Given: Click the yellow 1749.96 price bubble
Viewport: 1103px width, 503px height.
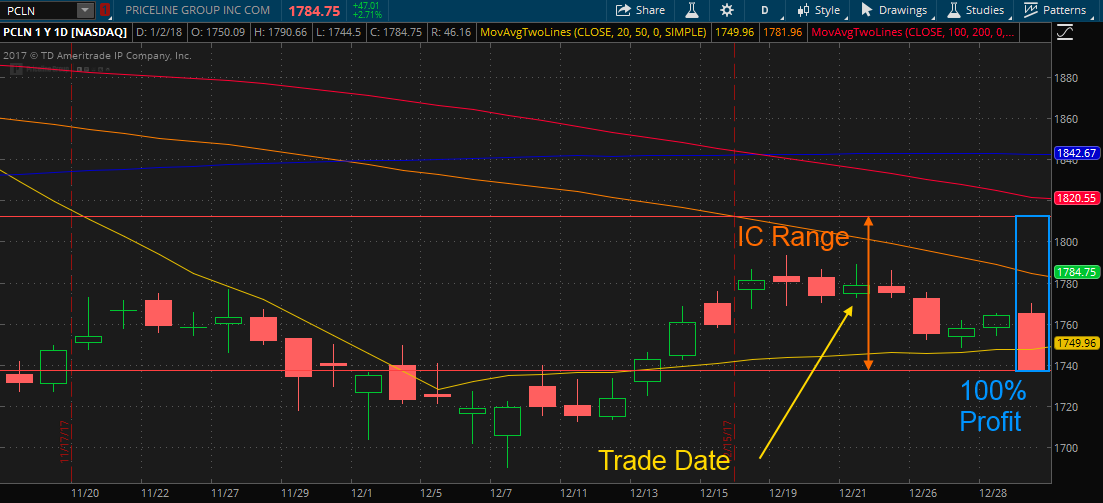Looking at the screenshot, I should click(1076, 343).
